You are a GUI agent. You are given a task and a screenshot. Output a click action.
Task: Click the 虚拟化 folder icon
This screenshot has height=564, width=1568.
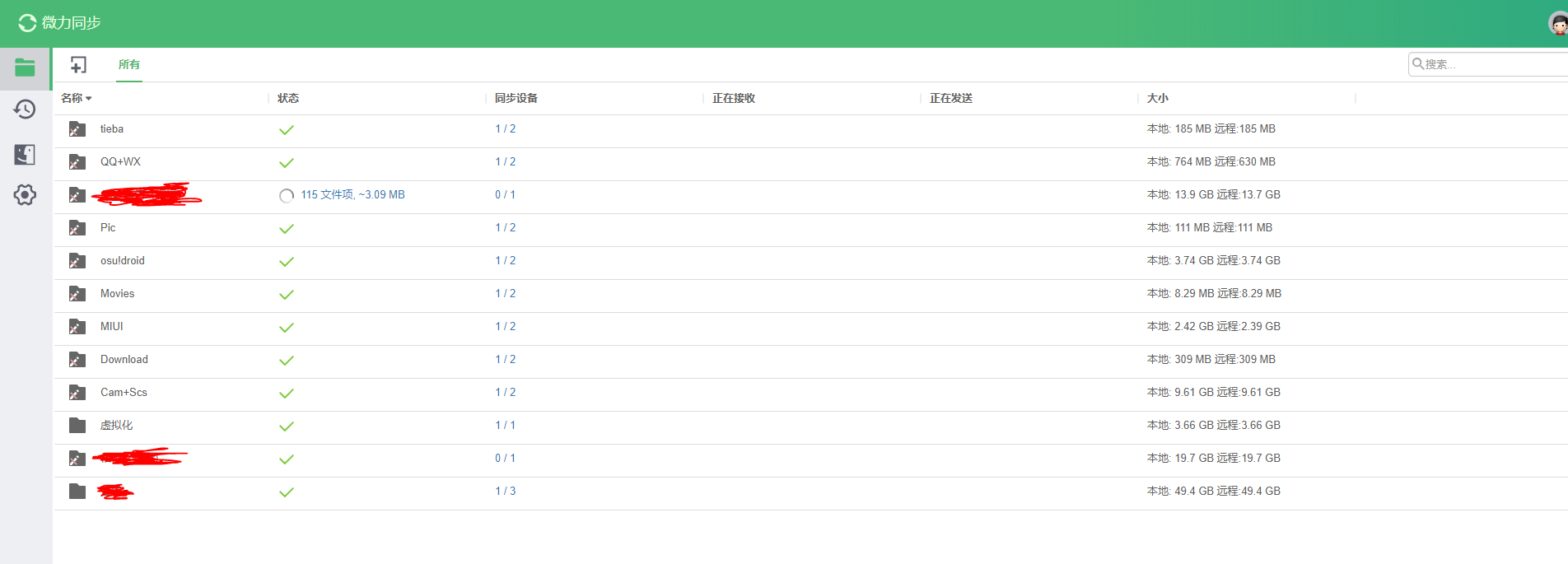pyautogui.click(x=77, y=426)
